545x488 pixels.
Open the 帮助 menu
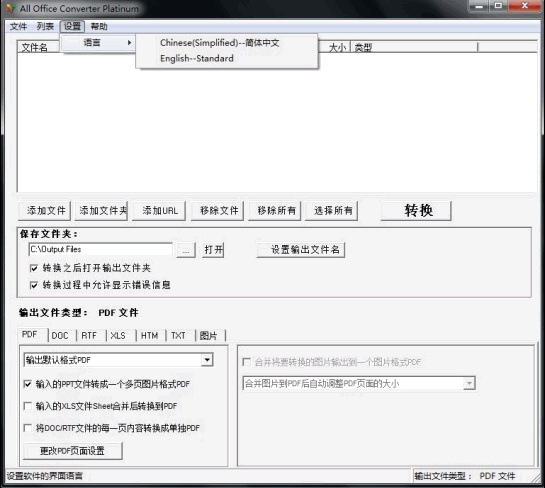(x=99, y=26)
